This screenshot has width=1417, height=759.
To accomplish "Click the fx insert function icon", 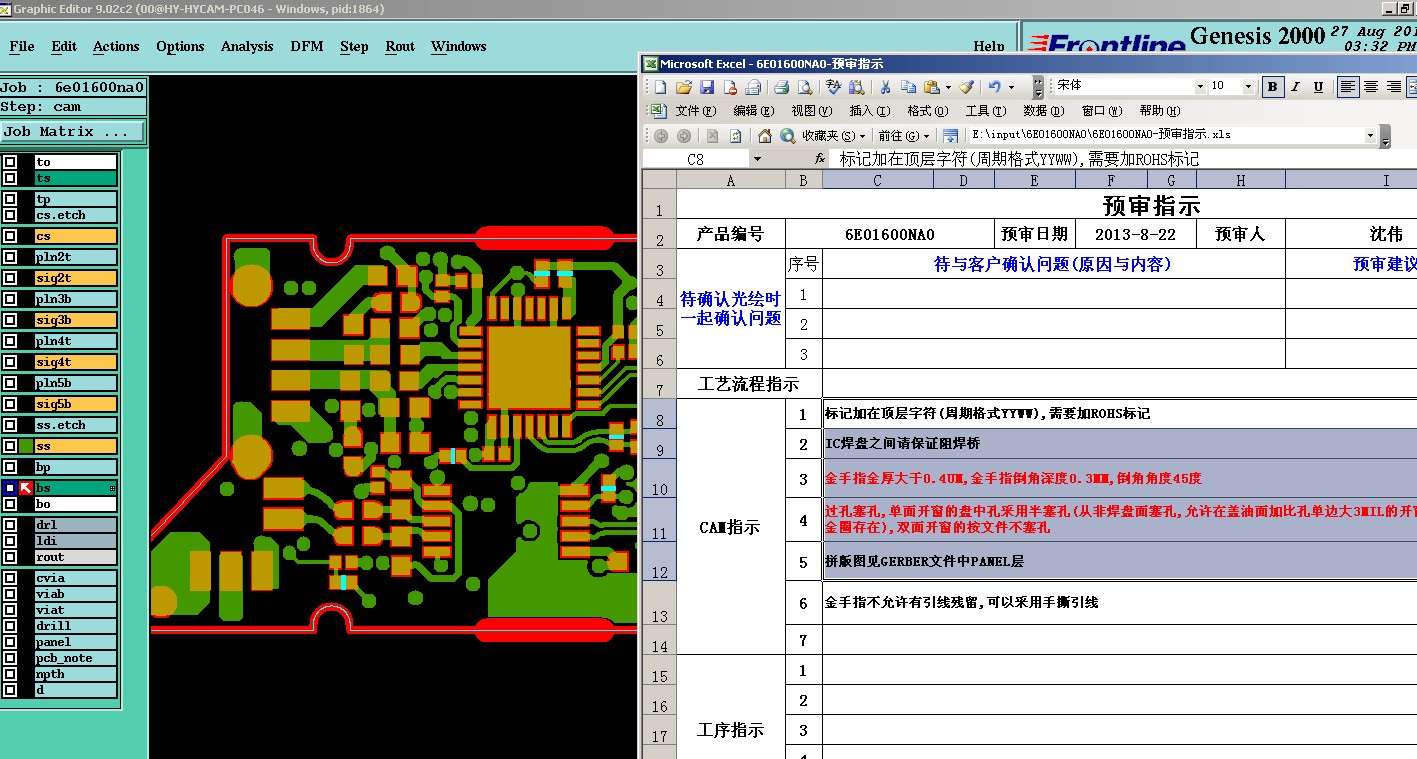I will tap(819, 159).
